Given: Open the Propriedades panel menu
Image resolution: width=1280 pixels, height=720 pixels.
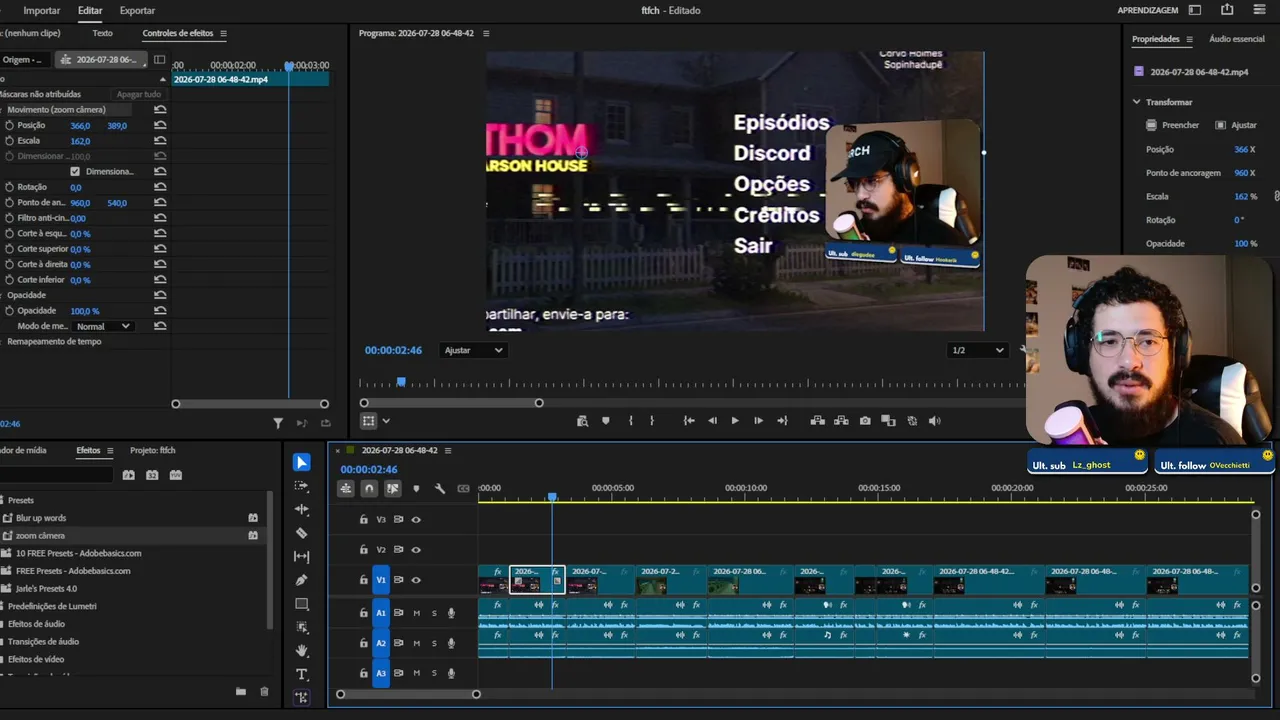Looking at the screenshot, I should pyautogui.click(x=1189, y=39).
